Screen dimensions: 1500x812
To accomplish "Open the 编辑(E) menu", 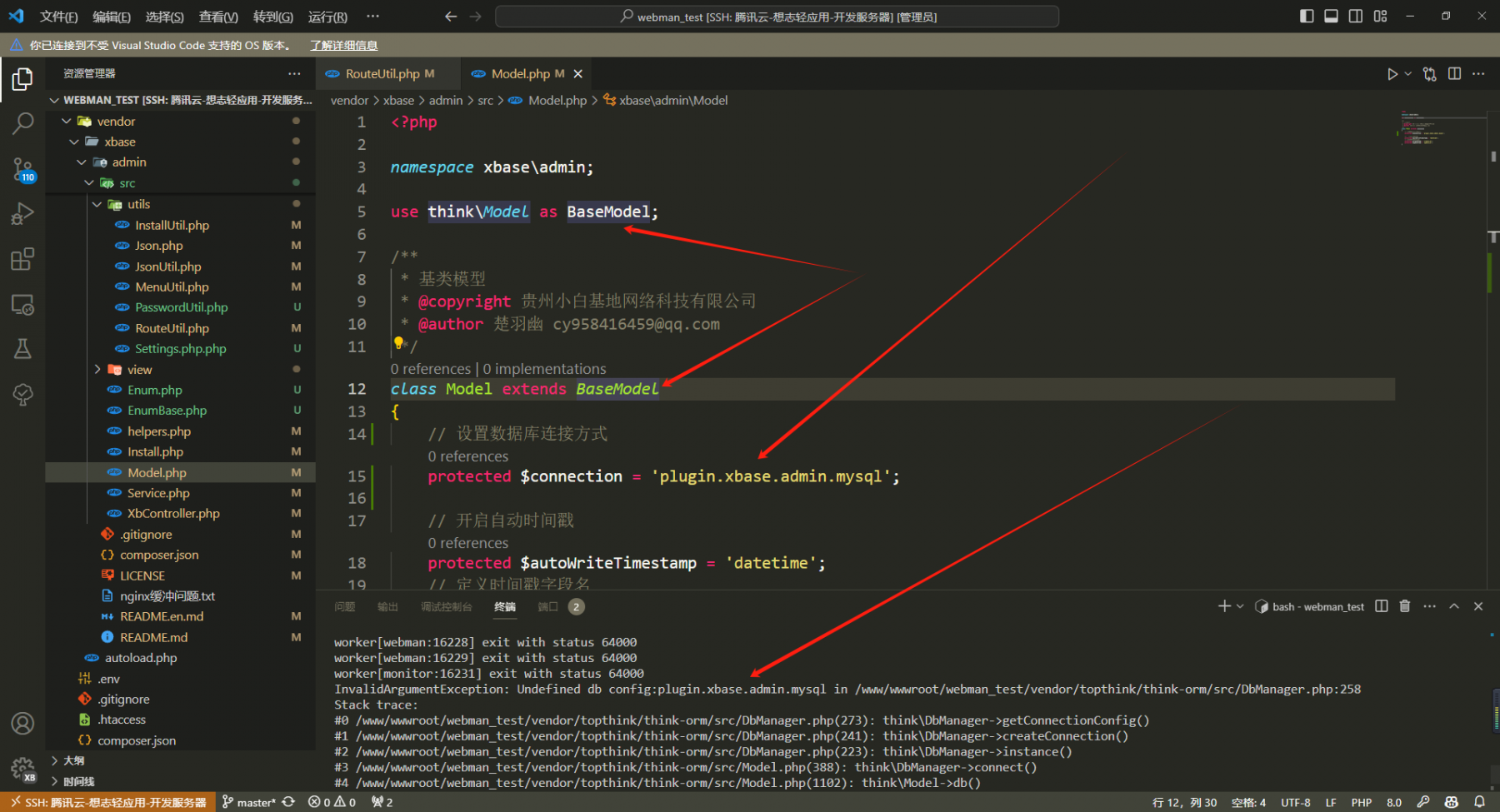I will tap(111, 17).
